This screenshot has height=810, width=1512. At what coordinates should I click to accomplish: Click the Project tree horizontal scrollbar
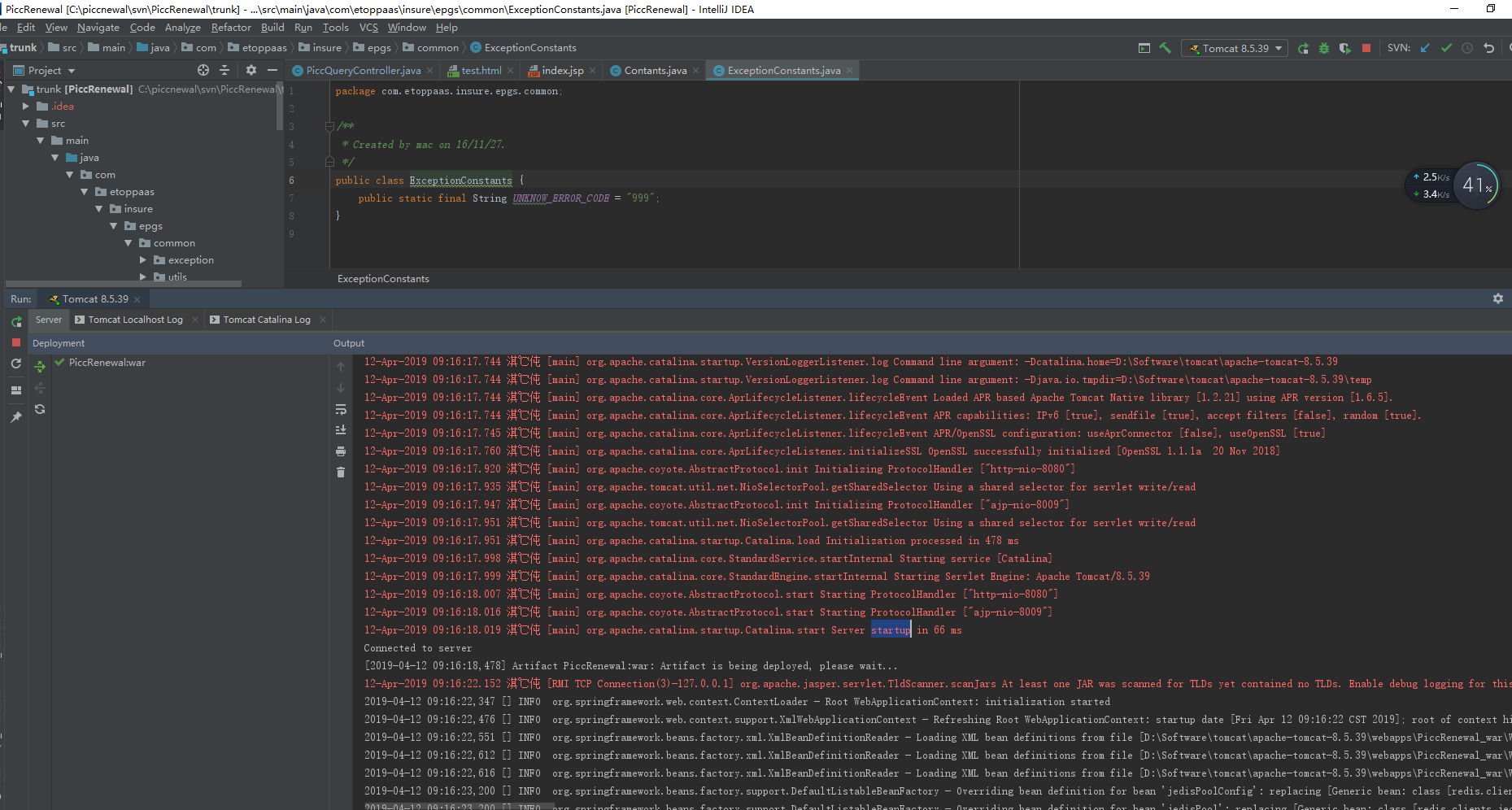coord(124,284)
